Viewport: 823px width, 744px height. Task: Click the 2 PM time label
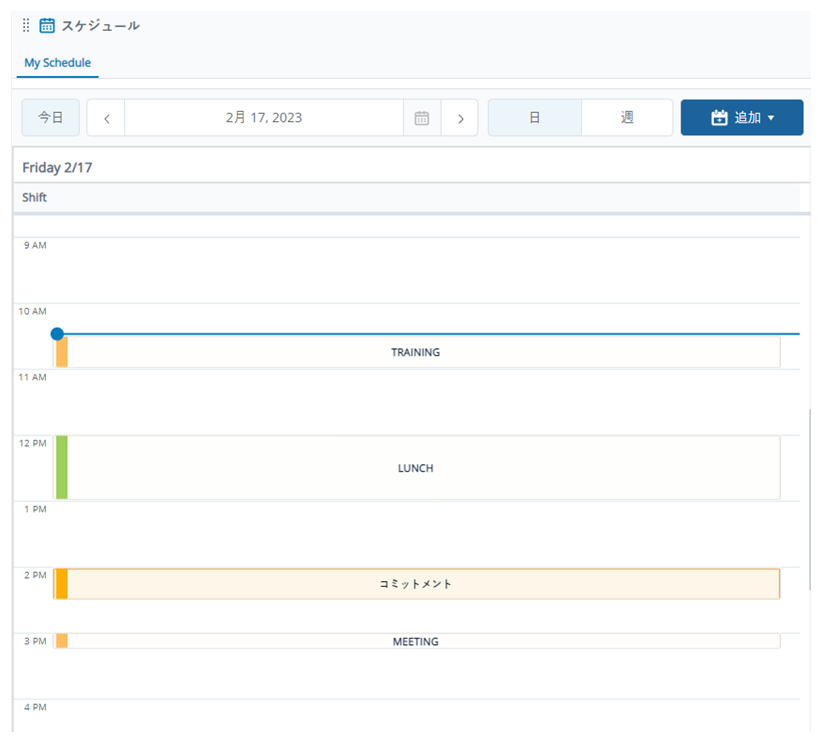[35, 575]
